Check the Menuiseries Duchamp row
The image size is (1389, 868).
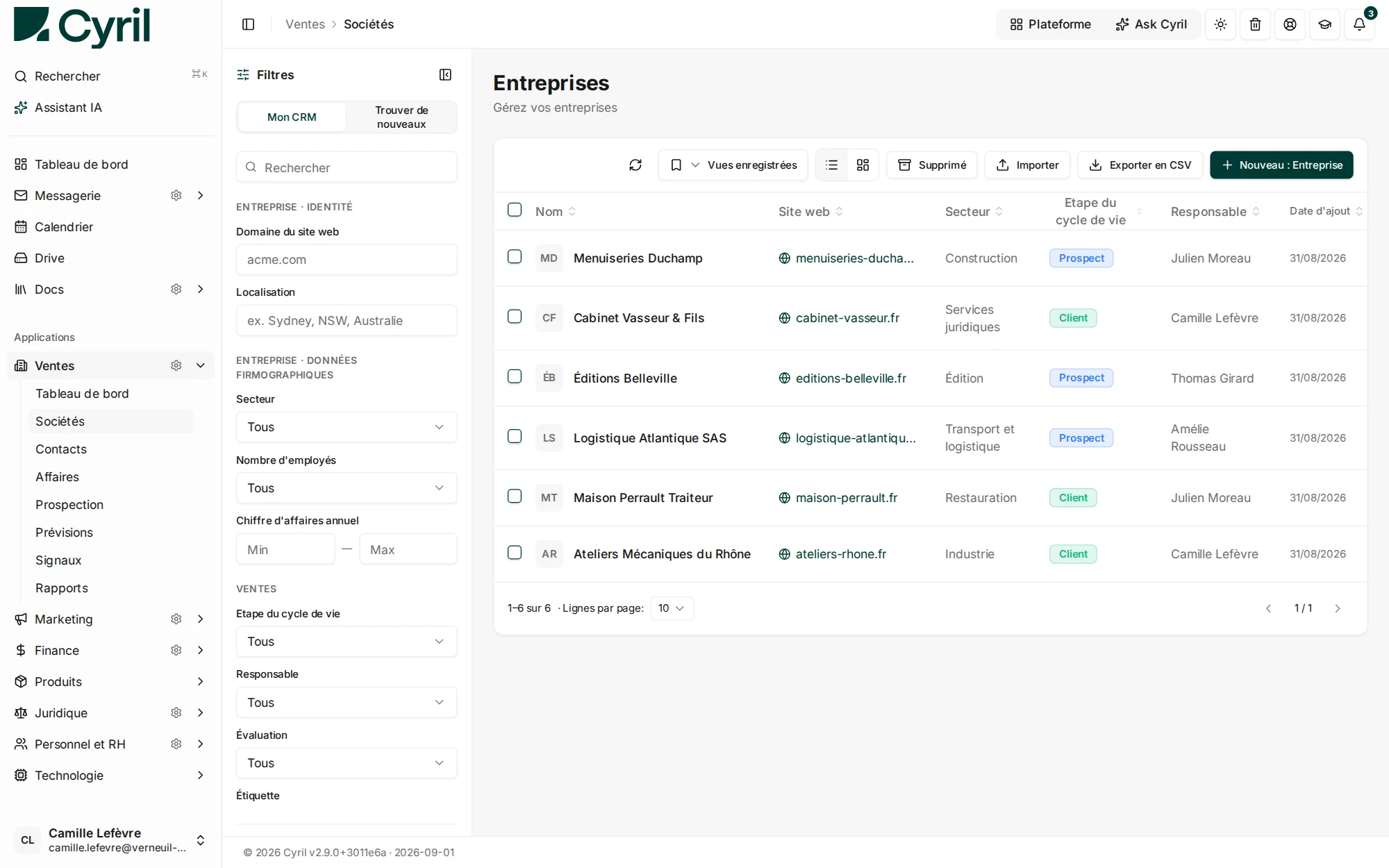515,257
